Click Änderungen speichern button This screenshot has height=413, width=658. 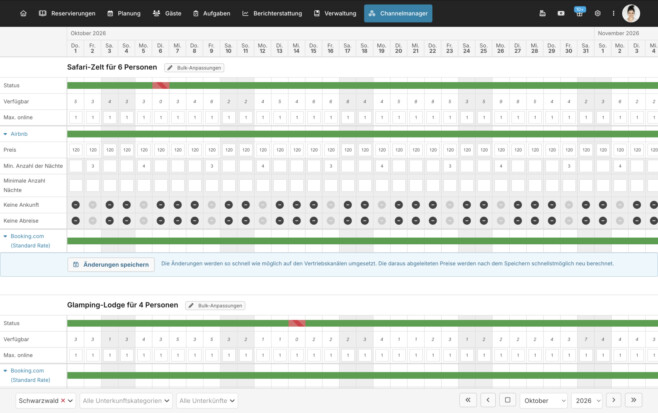pyautogui.click(x=111, y=264)
